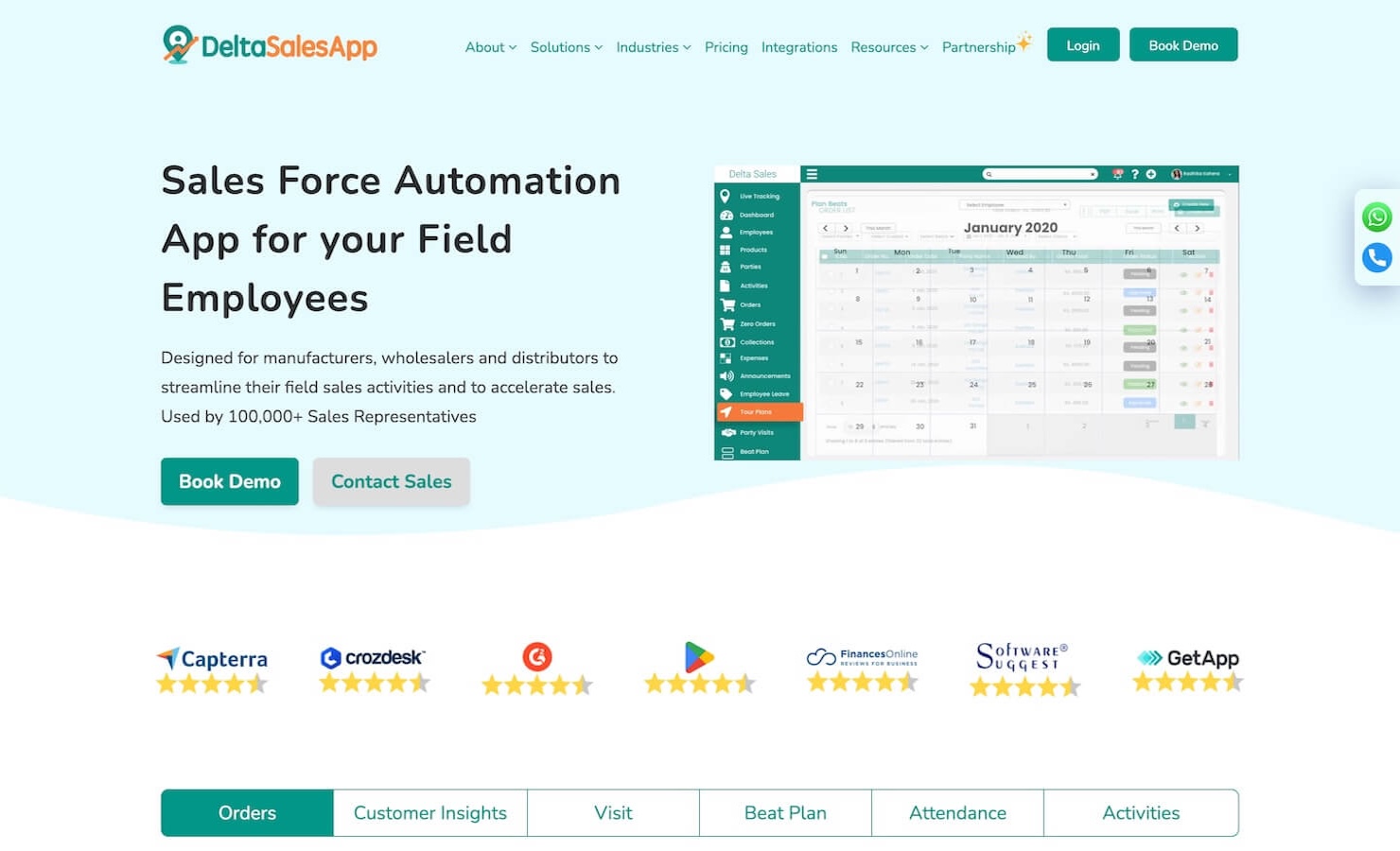The width and height of the screenshot is (1400, 851).
Task: Open the Software Suggest rating badge
Action: (1024, 669)
